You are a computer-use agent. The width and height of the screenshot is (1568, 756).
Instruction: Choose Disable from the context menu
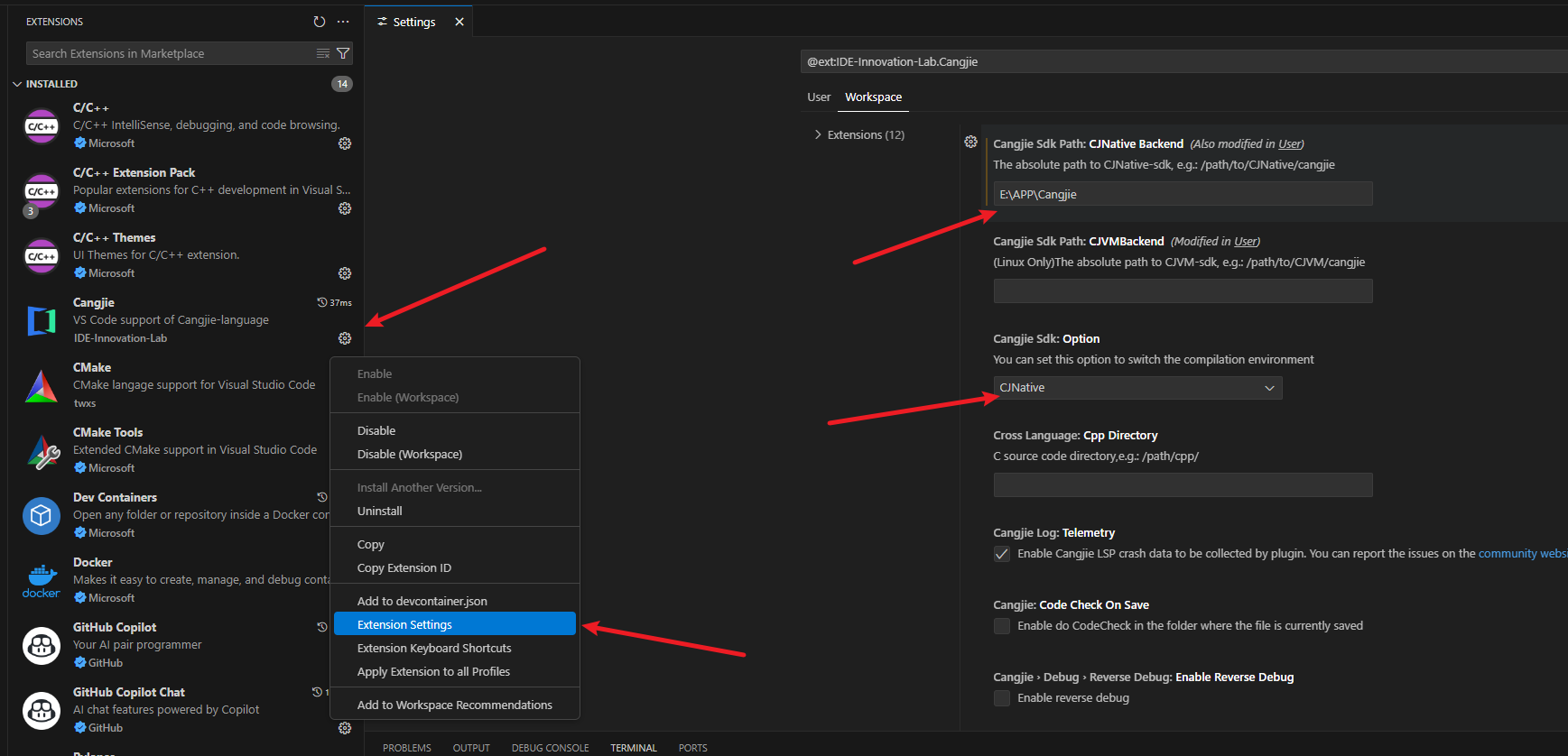tap(455, 430)
